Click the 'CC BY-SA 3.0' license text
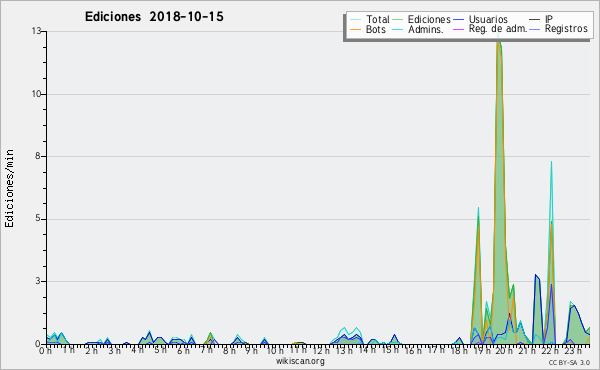The width and height of the screenshot is (600, 370). [569, 362]
